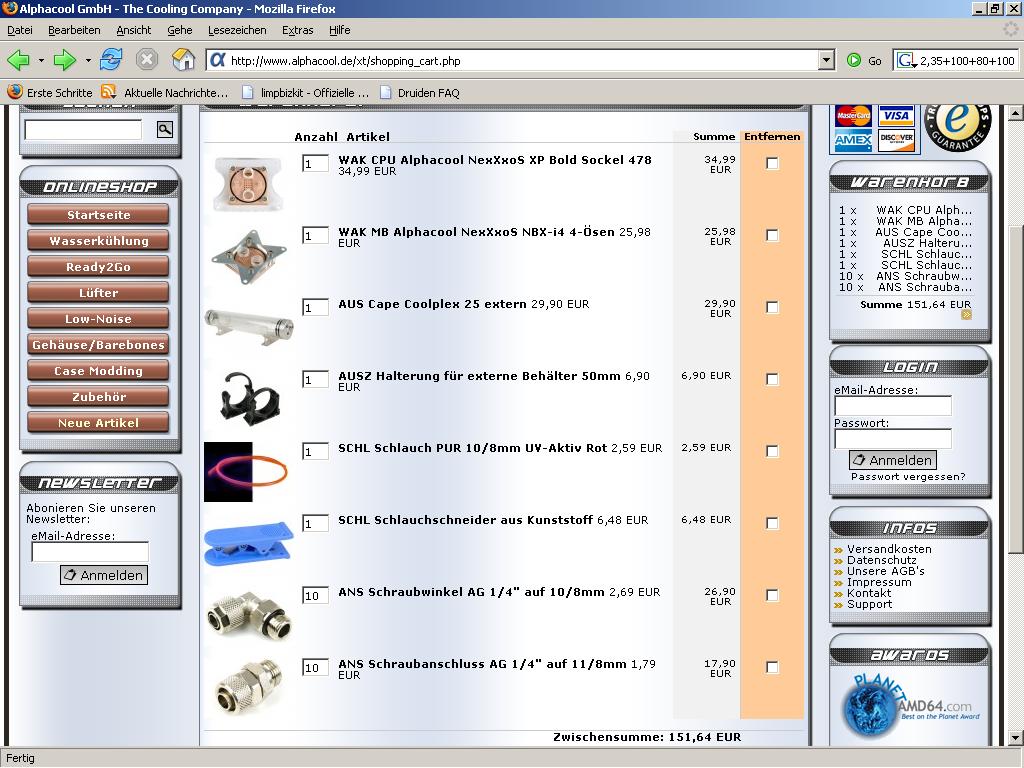Open the limpbizkit bookmark
The height and width of the screenshot is (768, 1024).
[x=305, y=93]
